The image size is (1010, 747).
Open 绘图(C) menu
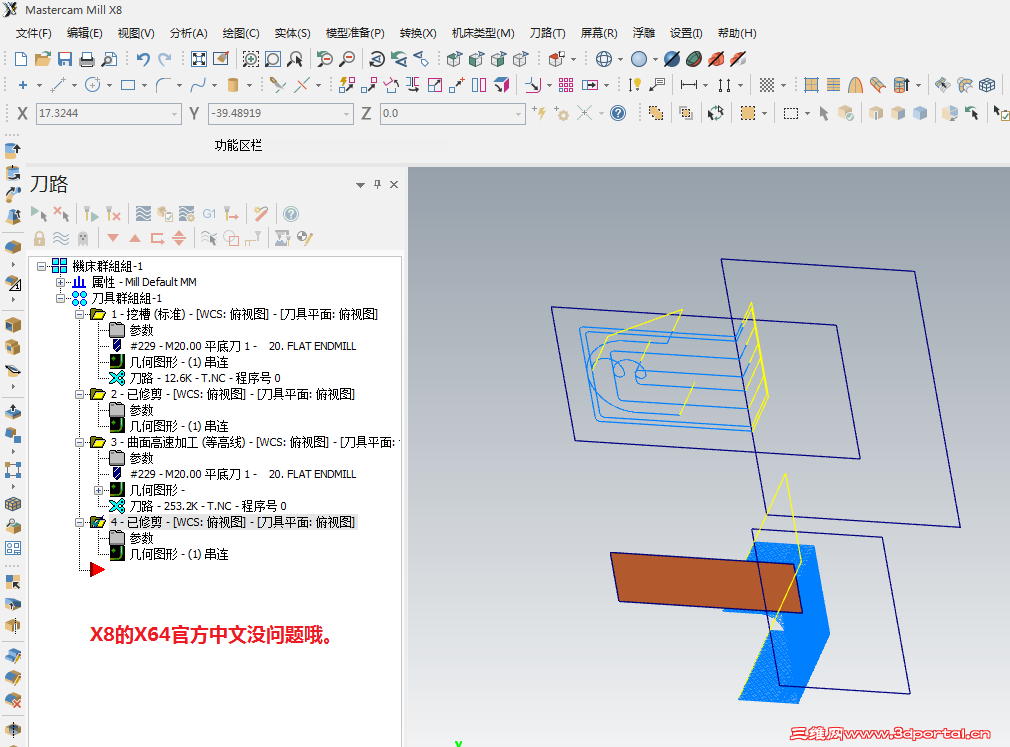(x=241, y=33)
